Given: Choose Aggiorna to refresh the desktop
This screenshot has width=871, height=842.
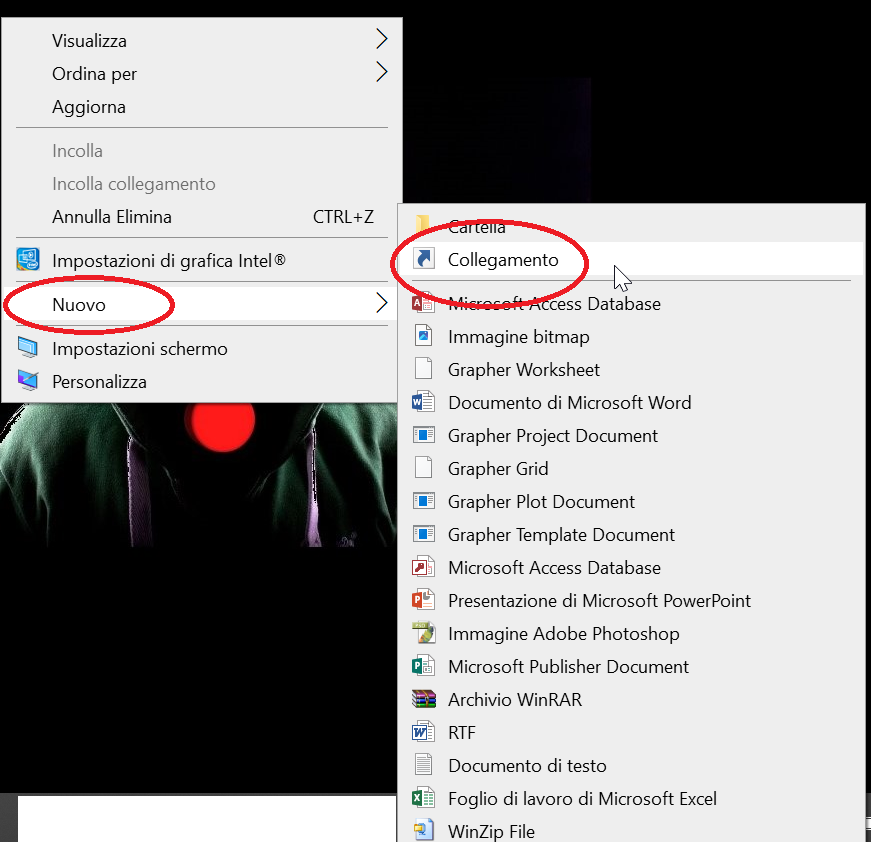Looking at the screenshot, I should point(202,107).
